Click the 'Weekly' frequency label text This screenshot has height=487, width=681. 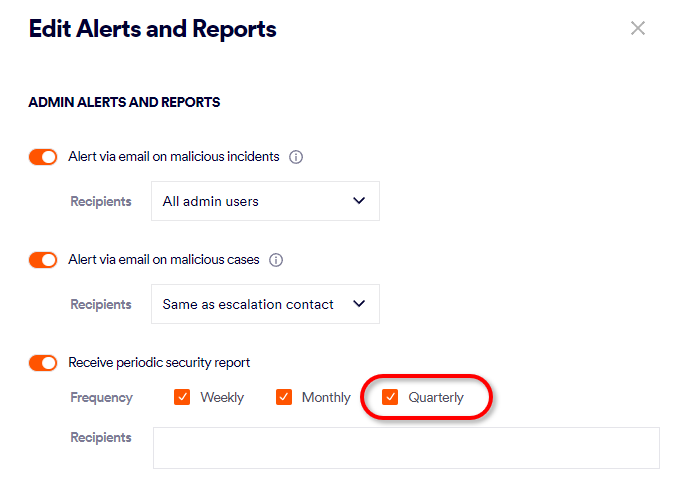tap(222, 397)
